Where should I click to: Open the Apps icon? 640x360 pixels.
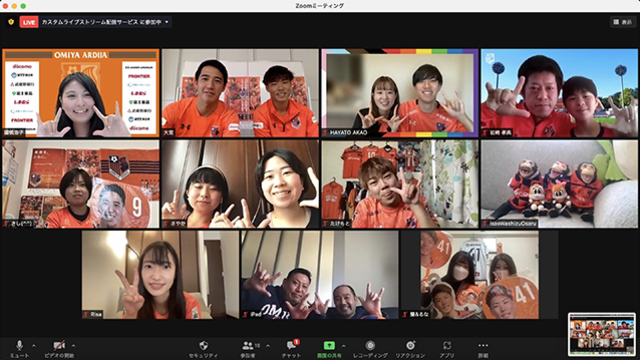(447, 349)
